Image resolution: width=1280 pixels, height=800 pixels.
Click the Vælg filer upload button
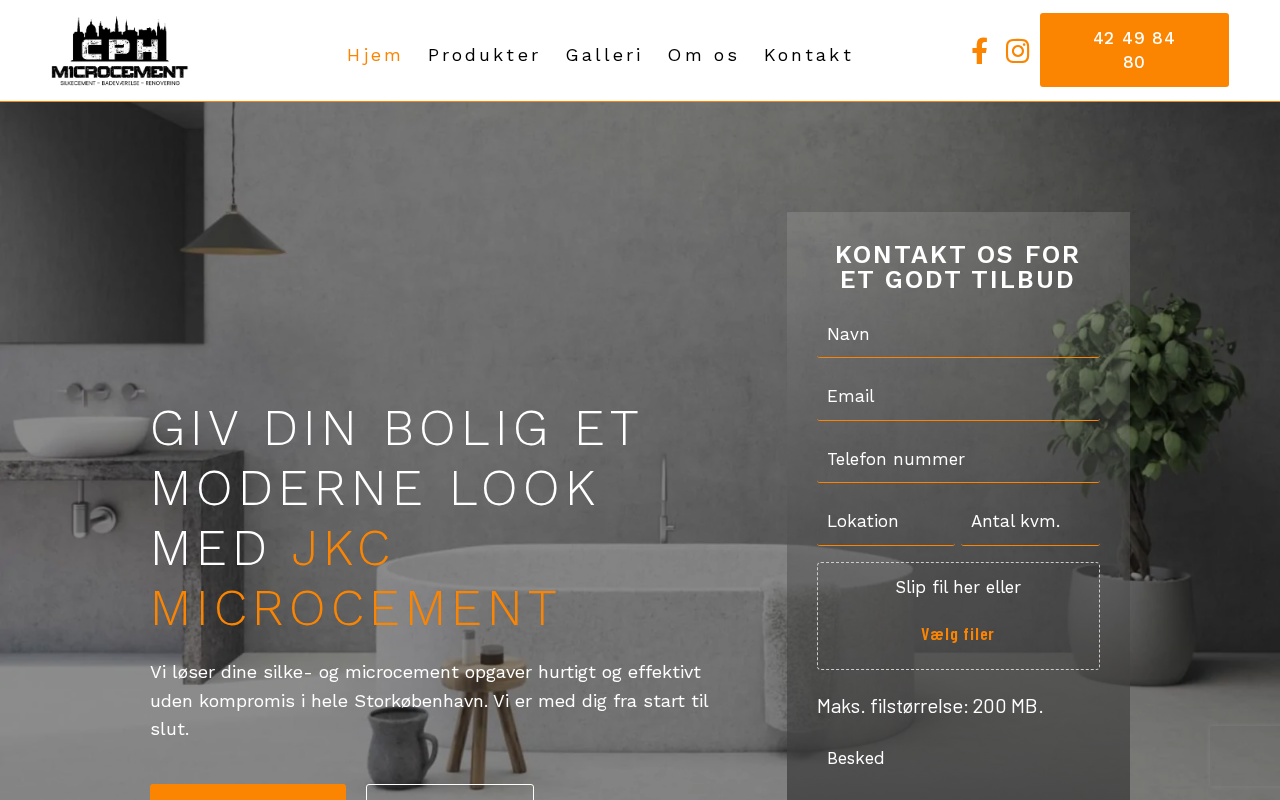(958, 634)
